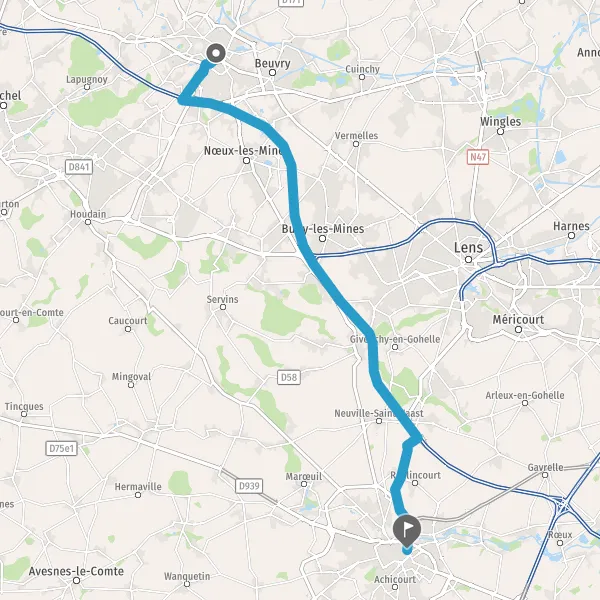The width and height of the screenshot is (600, 600).
Task: Select the N47 road shield
Action: point(478,157)
